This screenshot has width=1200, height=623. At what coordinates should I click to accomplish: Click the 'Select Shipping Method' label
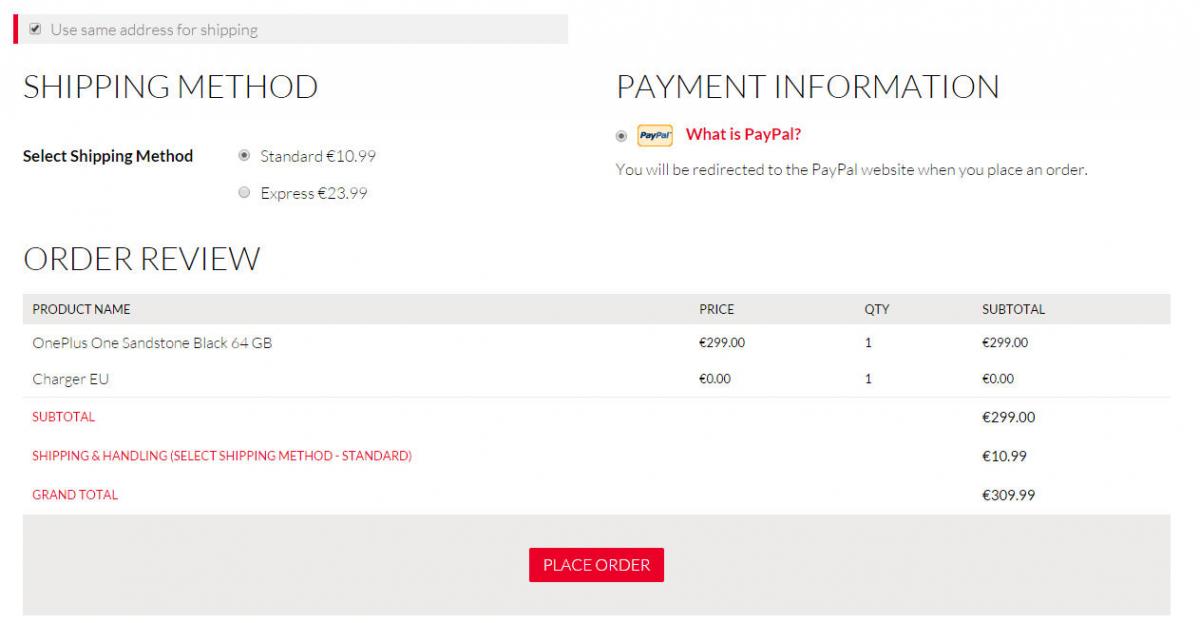(108, 156)
